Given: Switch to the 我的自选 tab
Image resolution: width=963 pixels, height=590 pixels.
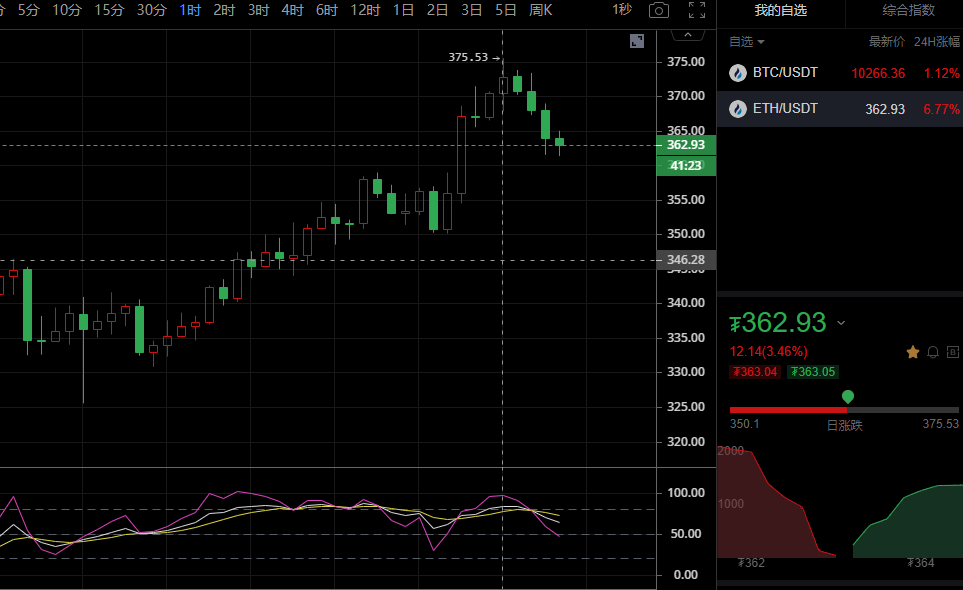Looking at the screenshot, I should coord(780,10).
